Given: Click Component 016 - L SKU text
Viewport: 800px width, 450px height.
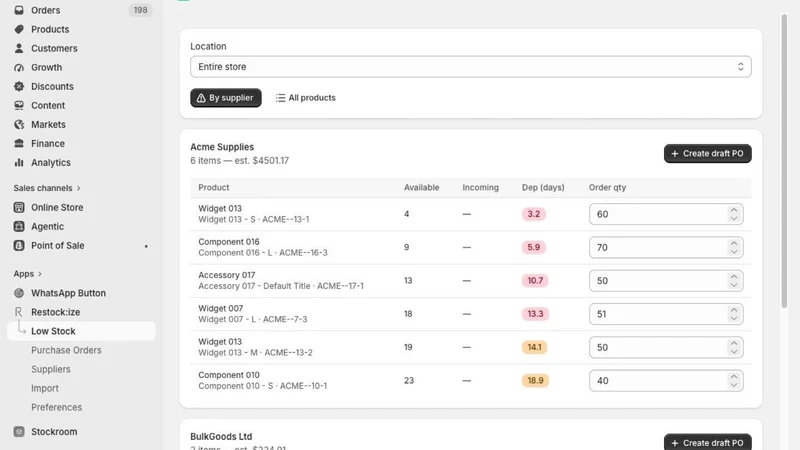Looking at the screenshot, I should tap(263, 253).
